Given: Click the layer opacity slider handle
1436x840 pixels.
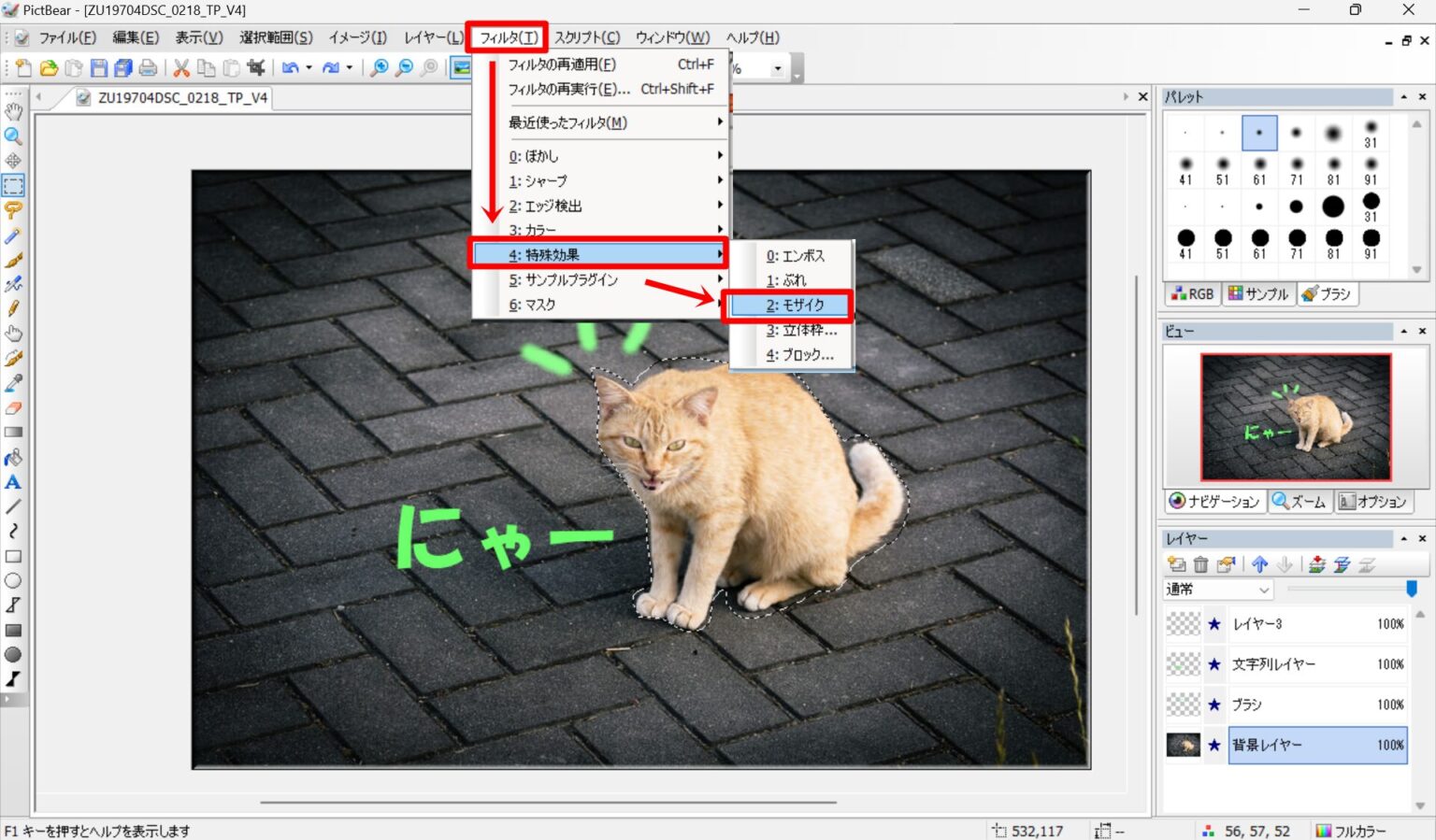Looking at the screenshot, I should tap(1412, 589).
